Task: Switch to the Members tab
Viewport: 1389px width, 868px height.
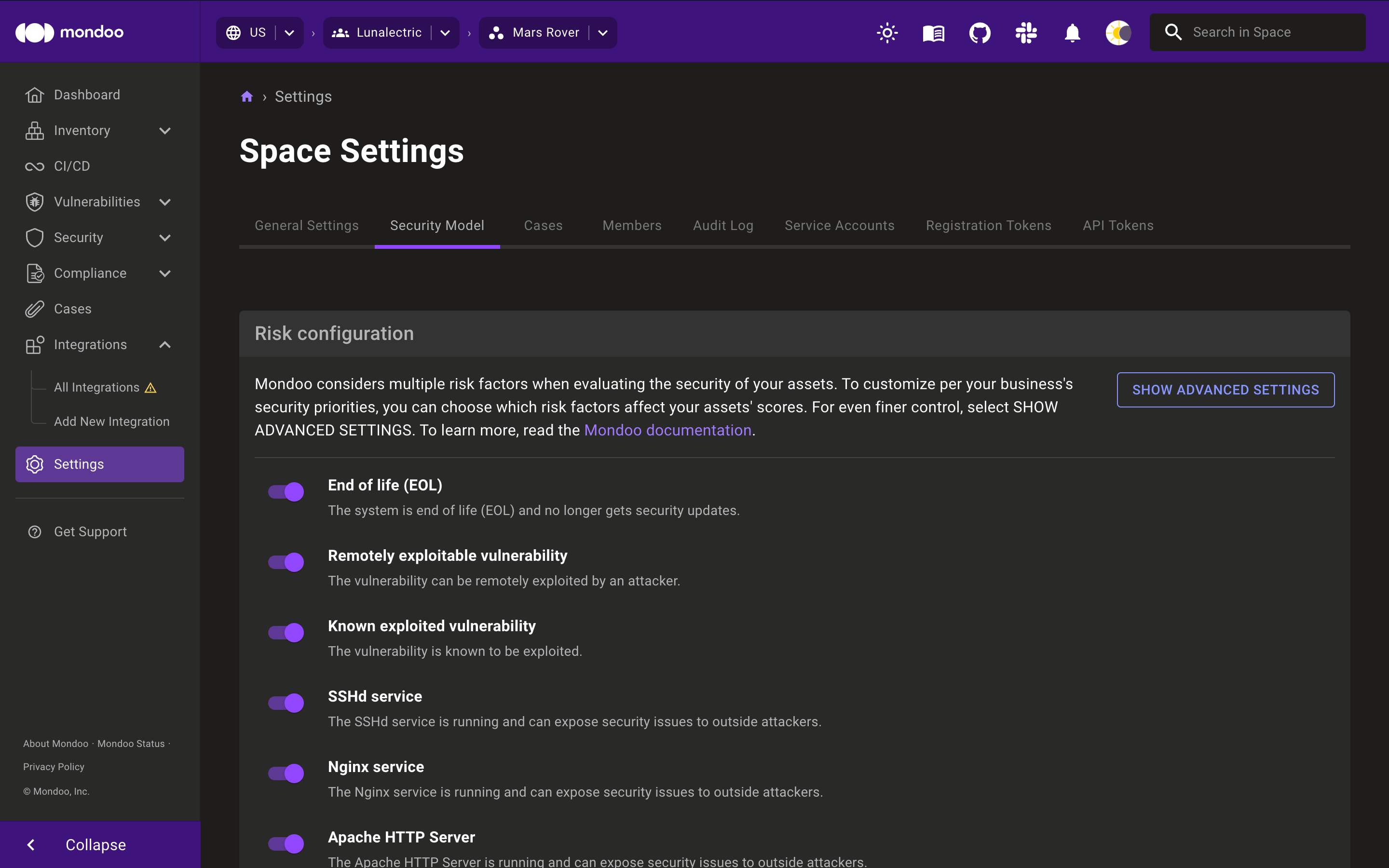Action: [631, 225]
